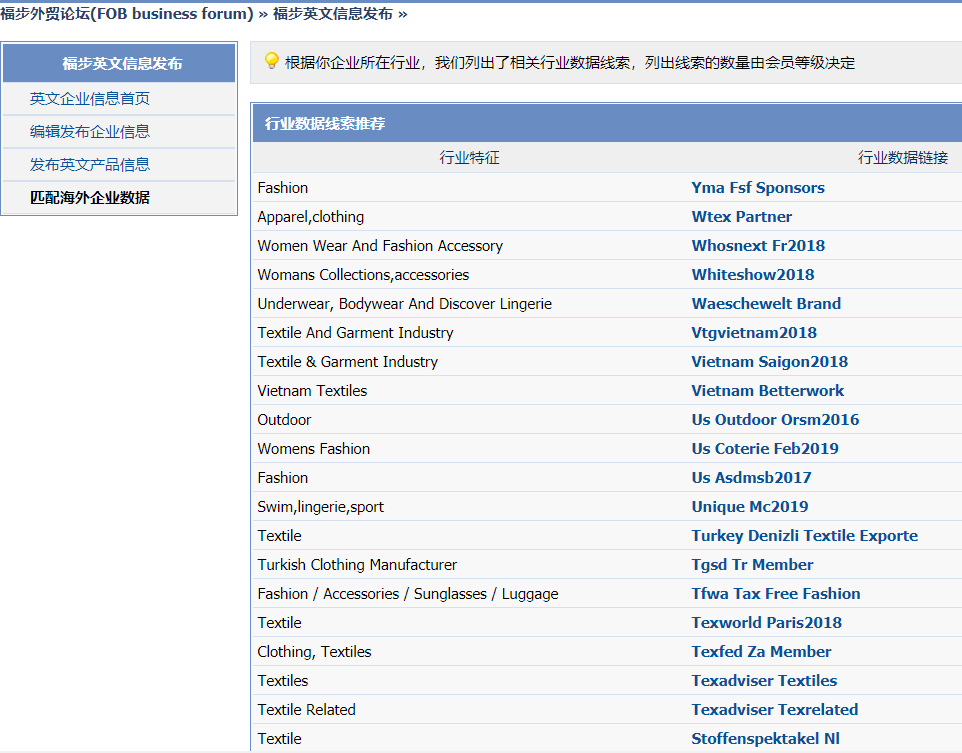Open Us Asdmsb2017 link
Screen dimensions: 962x753
pos(751,477)
